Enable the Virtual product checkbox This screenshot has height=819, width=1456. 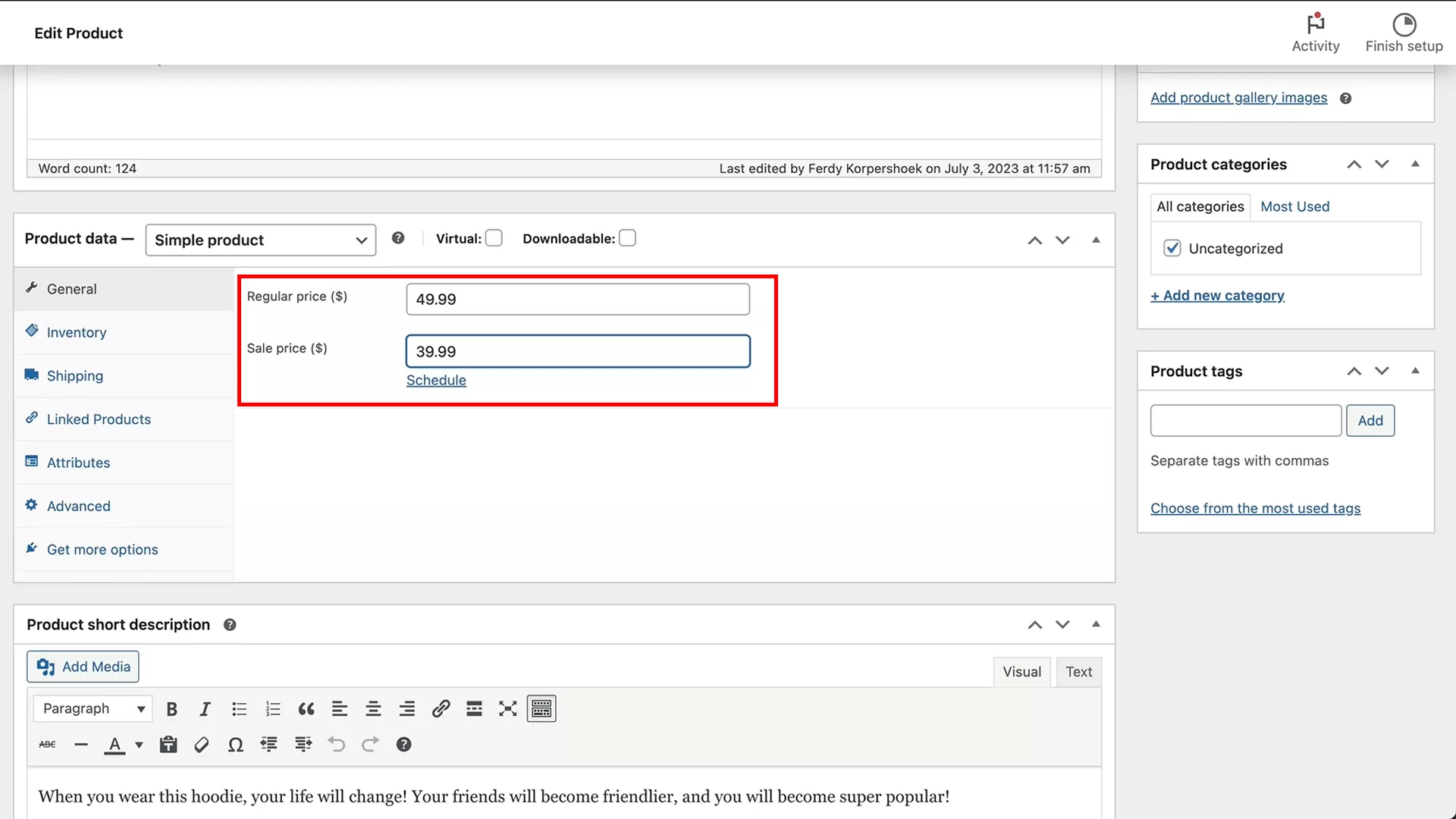494,237
